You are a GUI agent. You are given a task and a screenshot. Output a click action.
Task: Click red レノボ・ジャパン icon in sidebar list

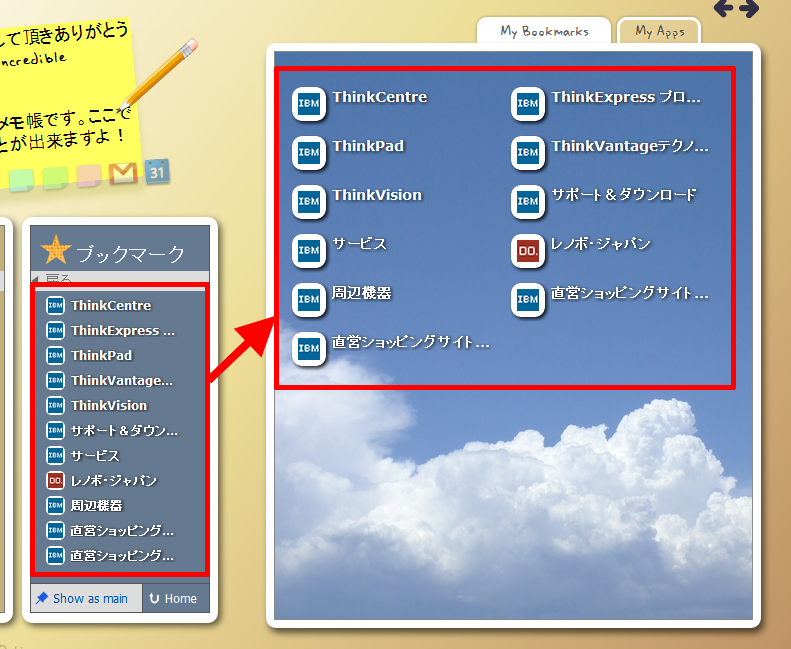click(x=55, y=481)
